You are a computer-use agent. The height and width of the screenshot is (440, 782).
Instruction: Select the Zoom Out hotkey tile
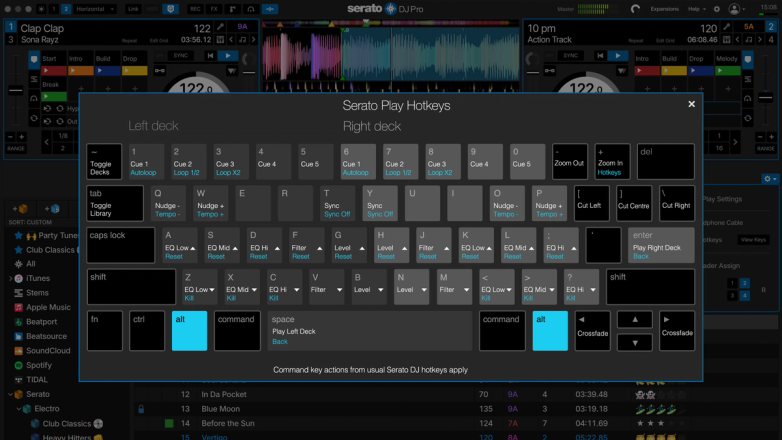[x=571, y=162]
